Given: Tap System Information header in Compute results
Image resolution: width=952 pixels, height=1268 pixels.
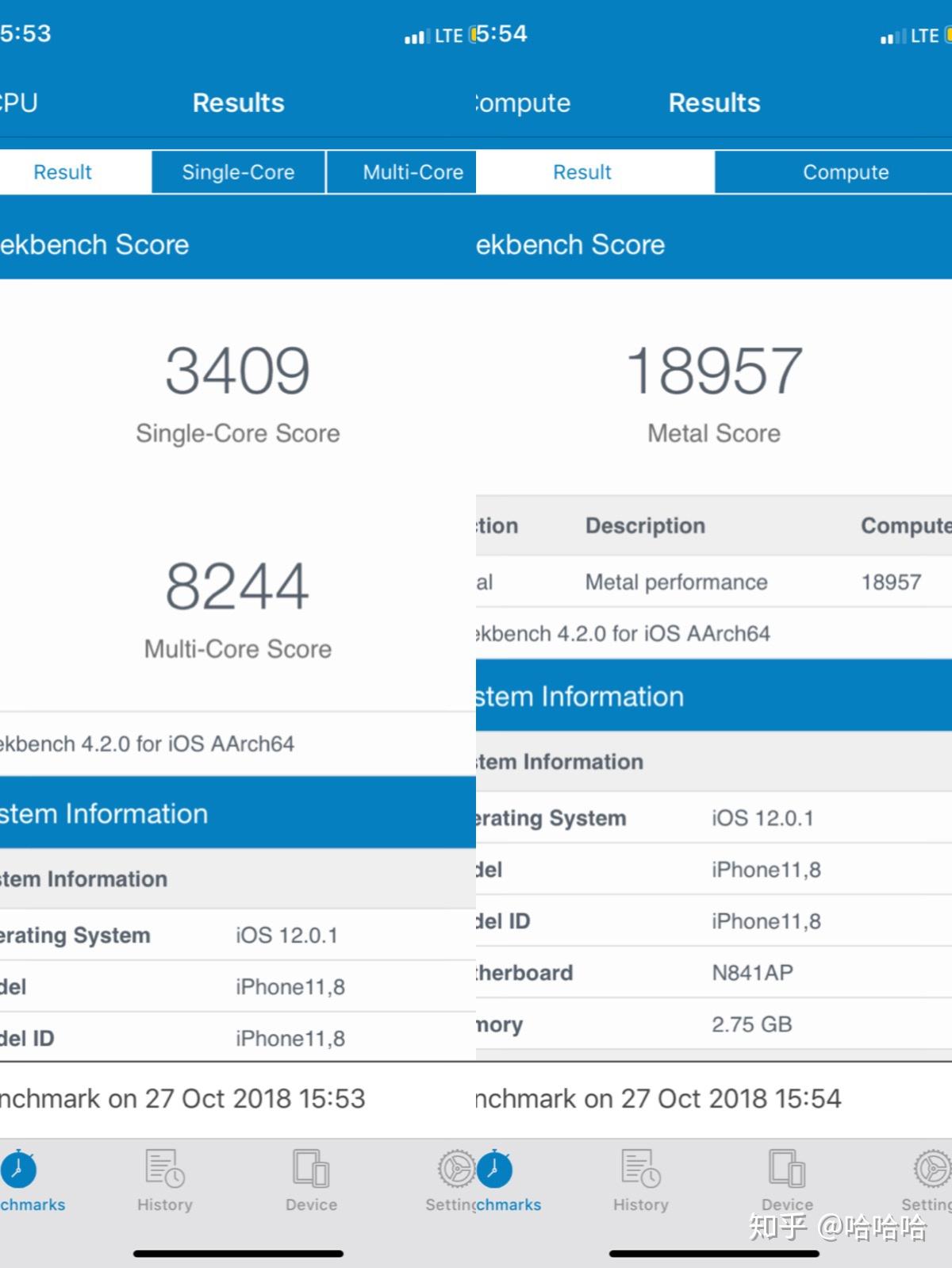Looking at the screenshot, I should coord(714,696).
